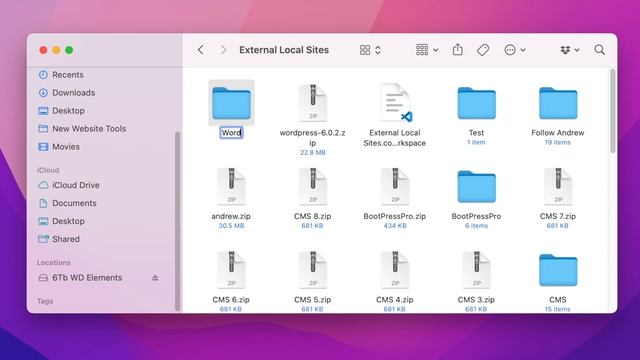The width and height of the screenshot is (640, 360).
Task: Eject the 6Tb WD Elements drive
Action: pyautogui.click(x=155, y=278)
